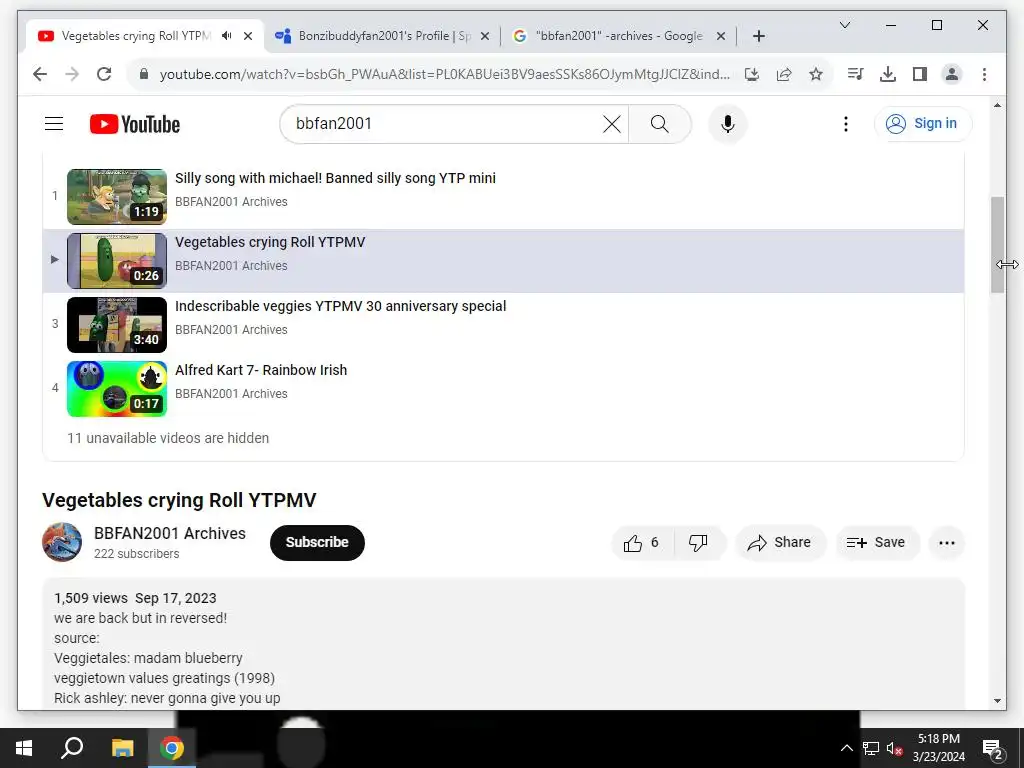1024x768 pixels.
Task: Expand the video description box
Action: click(504, 643)
